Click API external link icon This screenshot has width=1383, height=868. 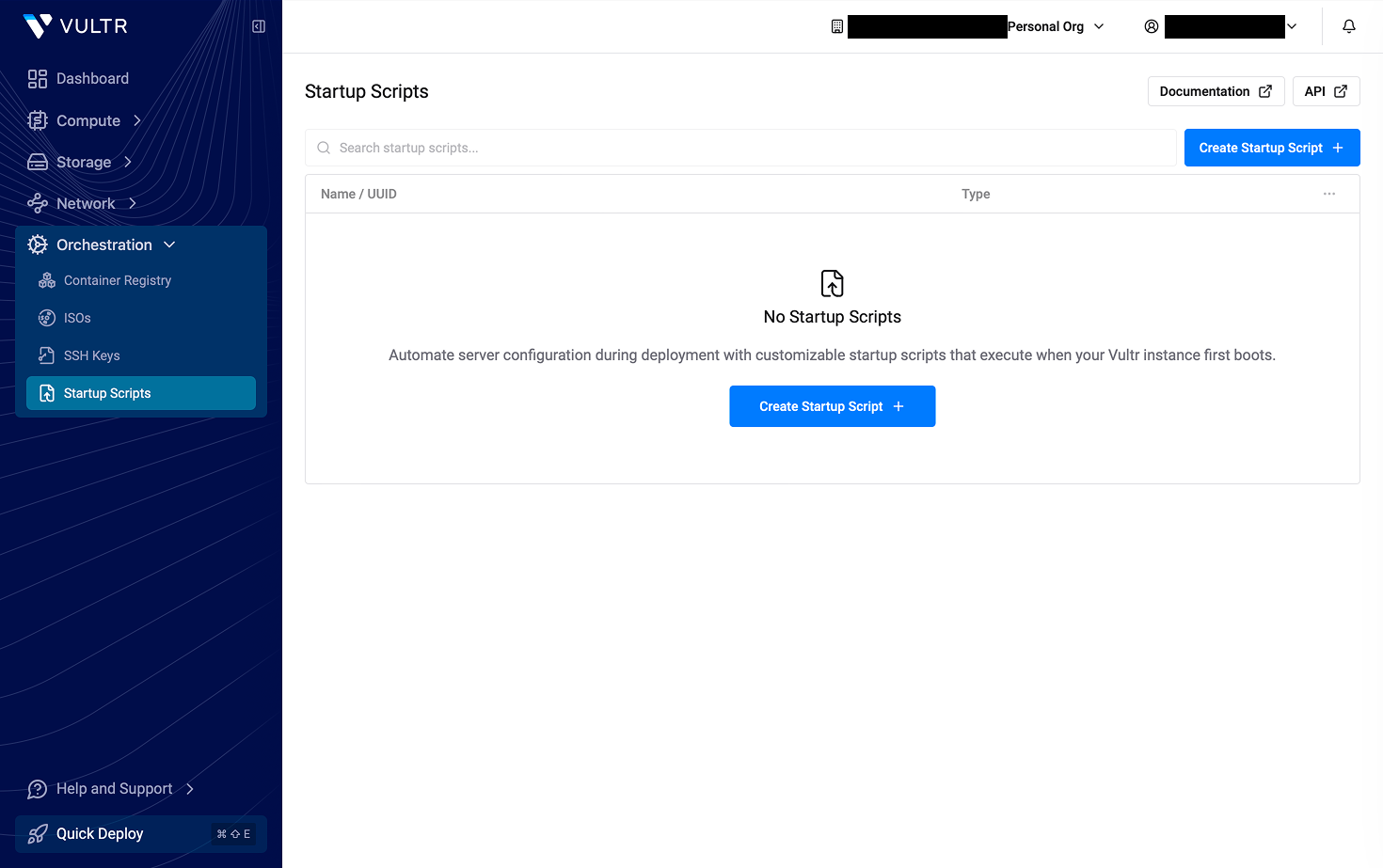tap(1341, 91)
